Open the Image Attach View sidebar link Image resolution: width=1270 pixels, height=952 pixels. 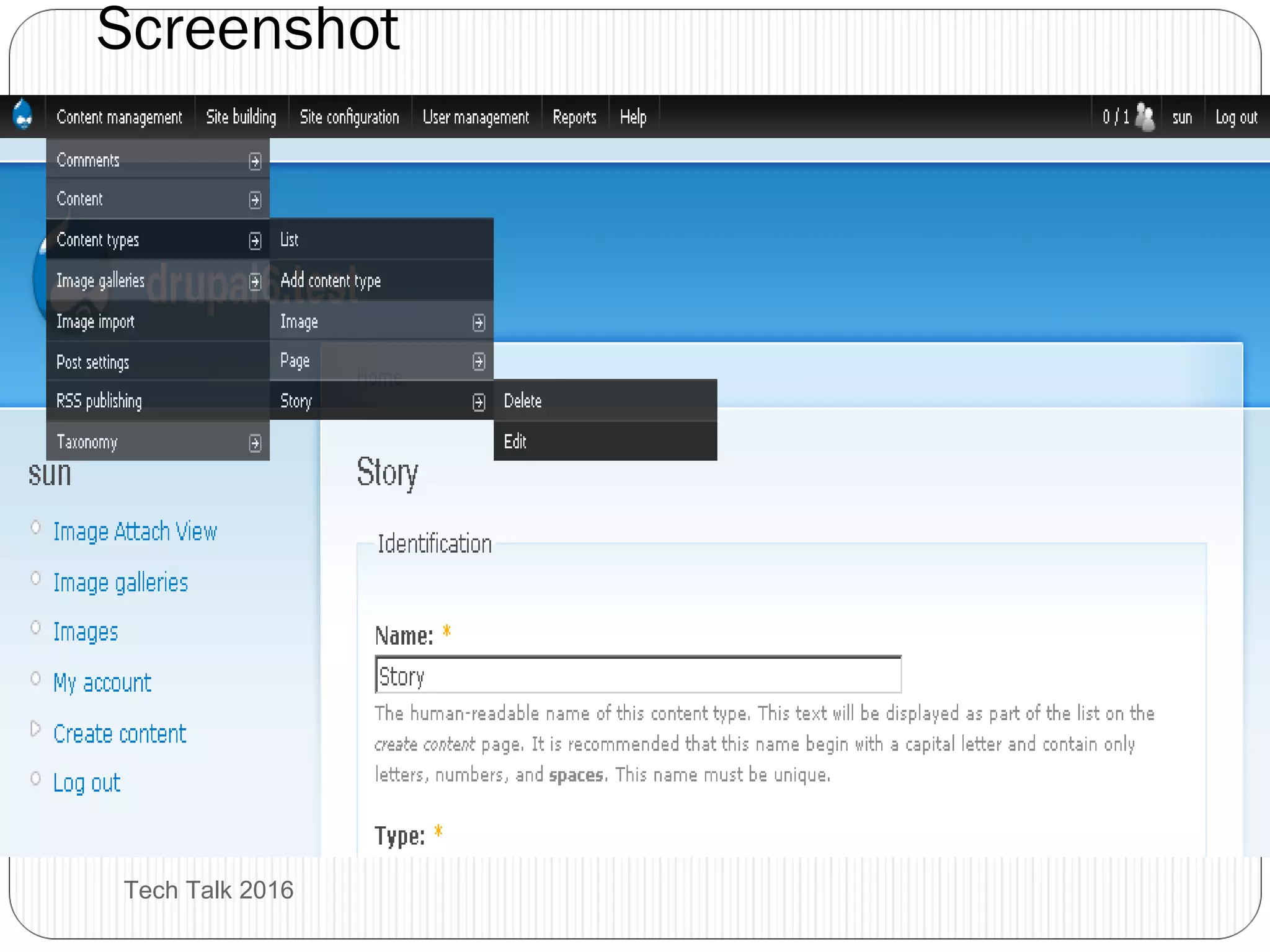pyautogui.click(x=135, y=532)
